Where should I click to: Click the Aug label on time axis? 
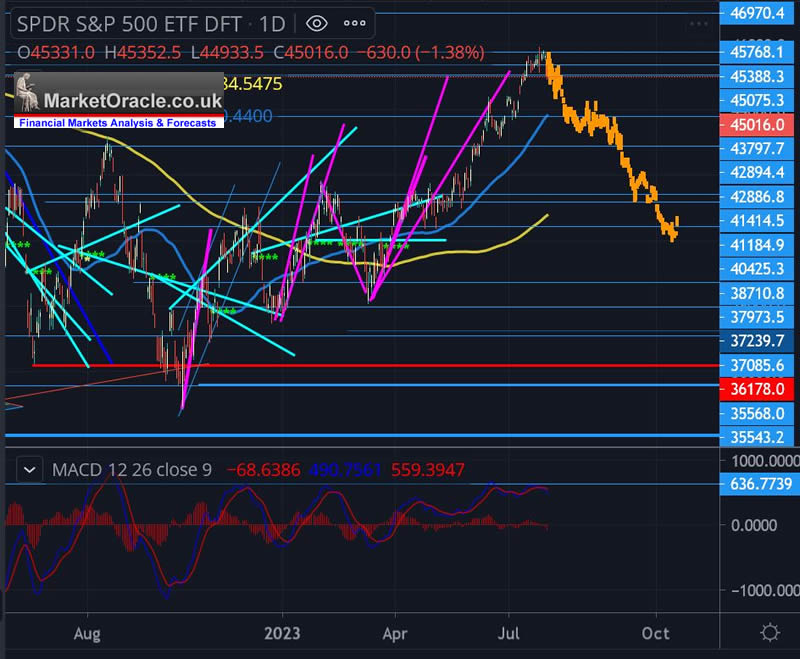[x=88, y=632]
